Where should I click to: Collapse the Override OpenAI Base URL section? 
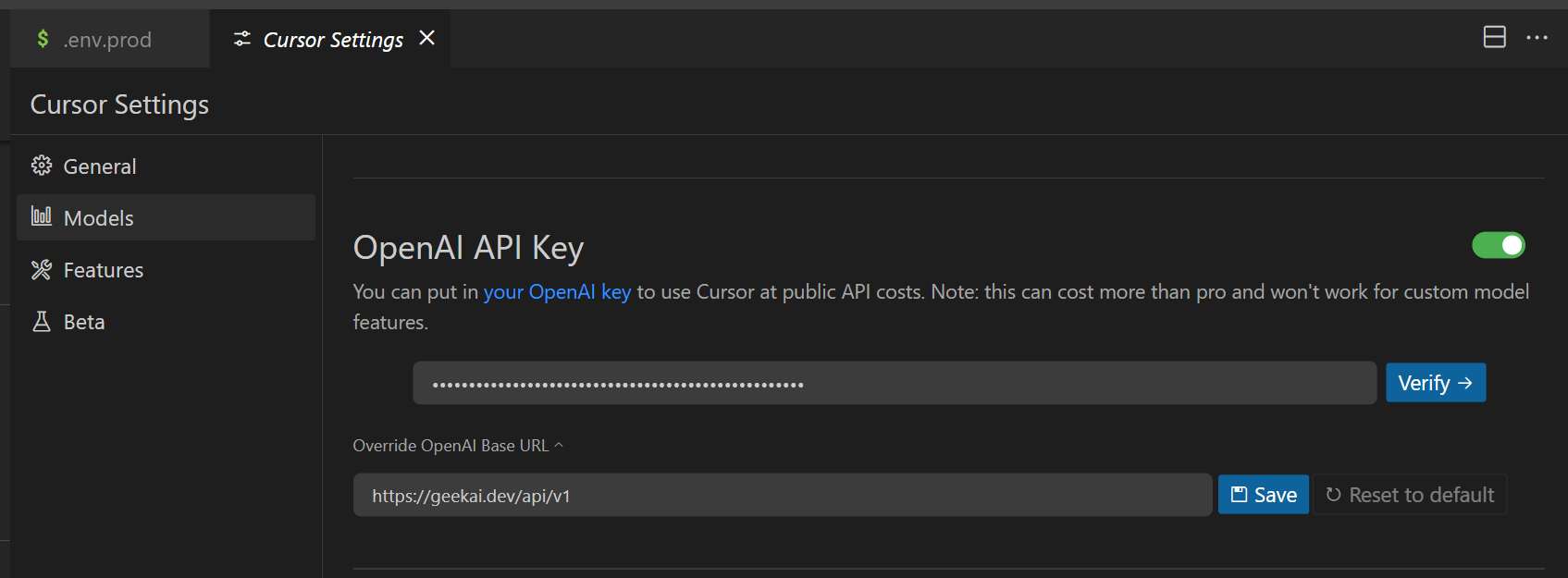click(x=458, y=446)
